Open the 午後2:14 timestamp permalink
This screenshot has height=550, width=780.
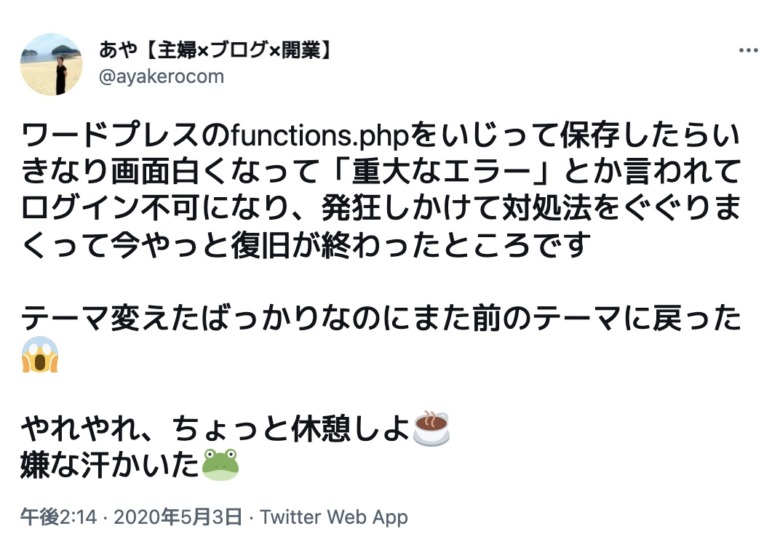pos(59,517)
